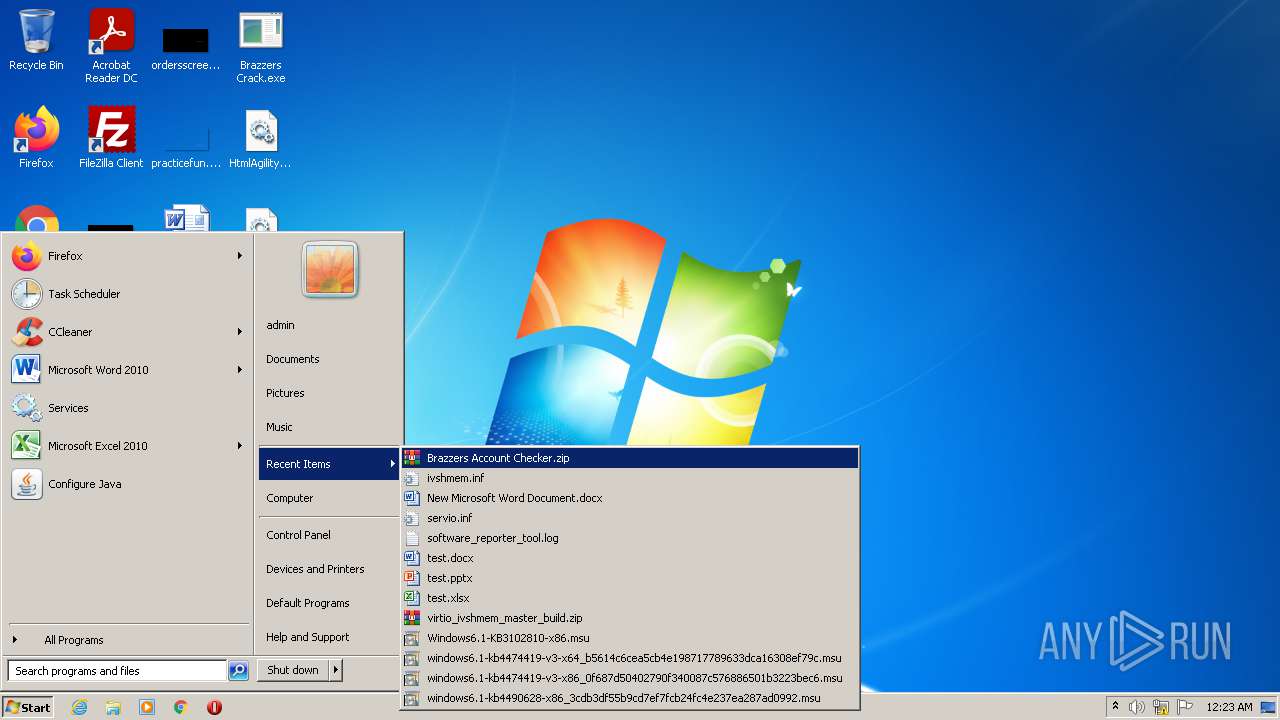Open windows6.1-kb4474419-v3-x86 msu recent item
This screenshot has height=720, width=1280.
pyautogui.click(x=630, y=678)
